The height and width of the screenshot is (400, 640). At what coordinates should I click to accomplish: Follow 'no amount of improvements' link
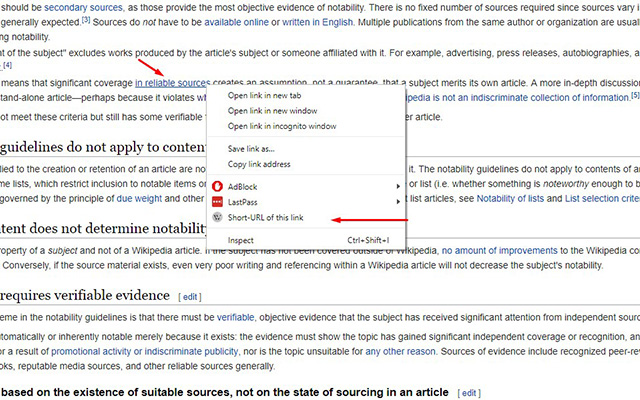point(500,251)
